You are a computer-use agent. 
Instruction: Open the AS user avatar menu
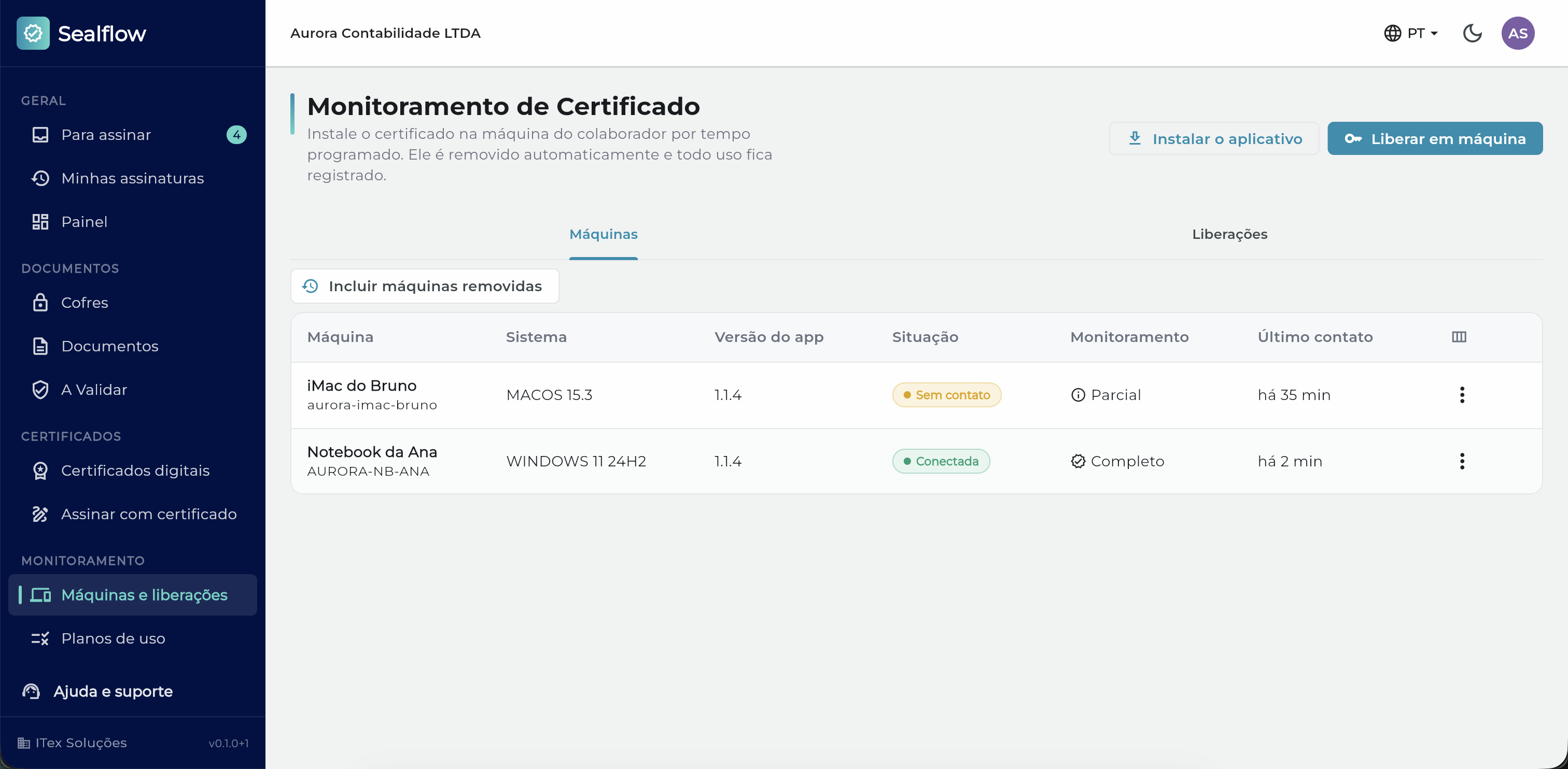(x=1518, y=33)
